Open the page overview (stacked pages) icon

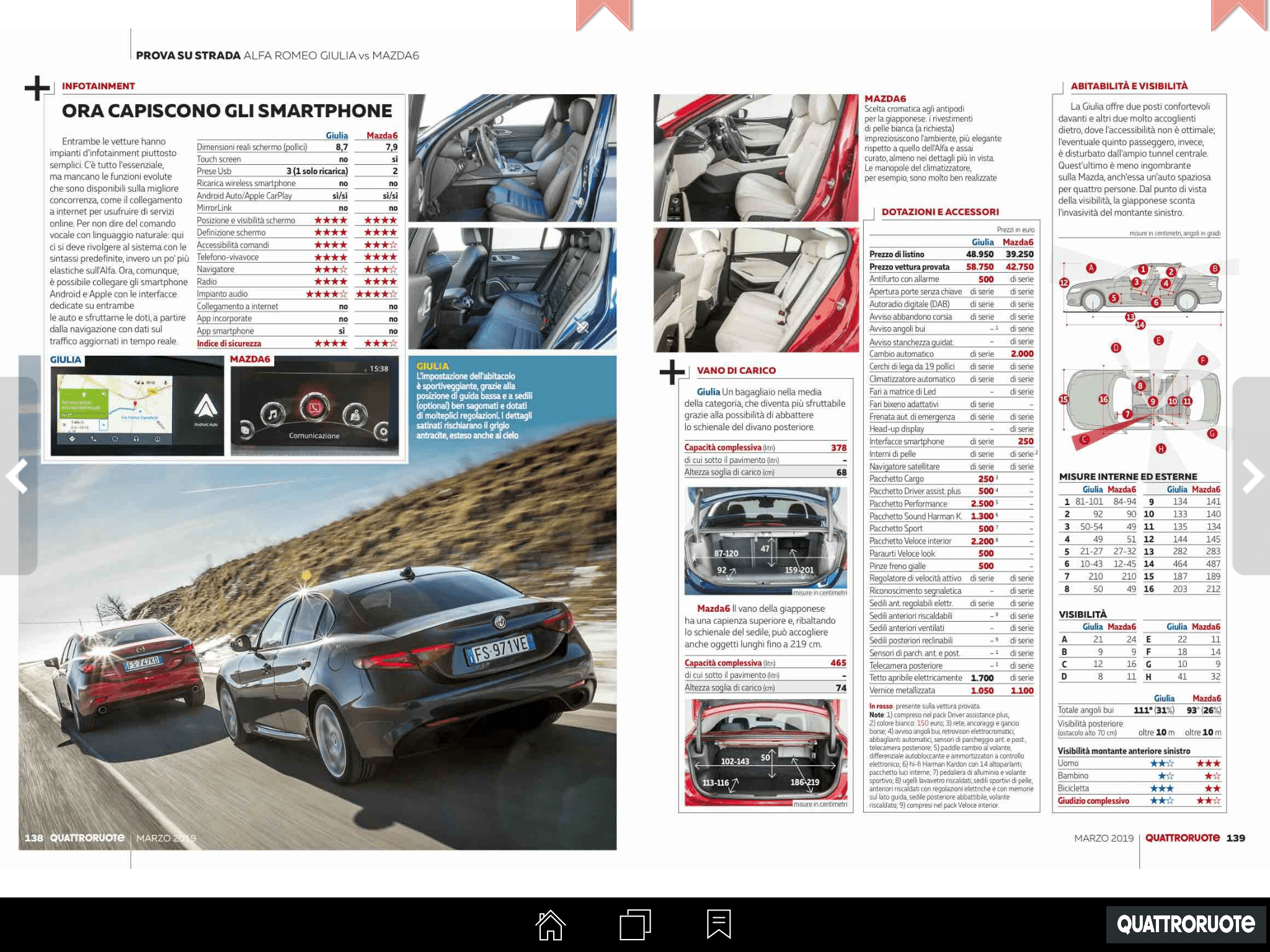pos(635,925)
